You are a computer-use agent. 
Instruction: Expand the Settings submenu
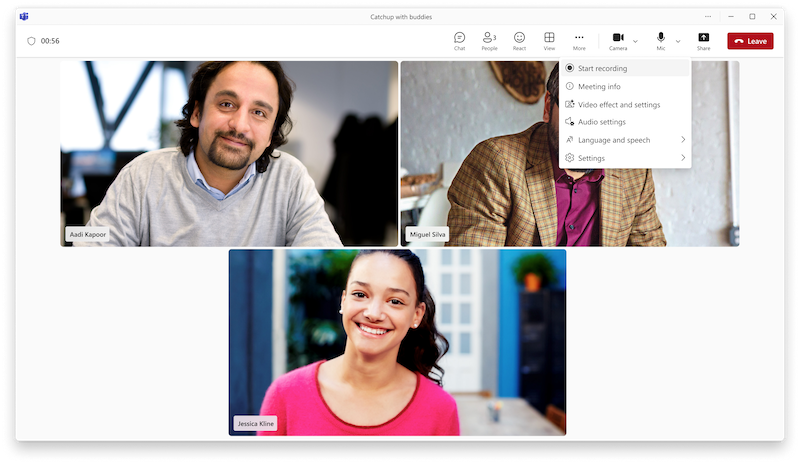[625, 158]
